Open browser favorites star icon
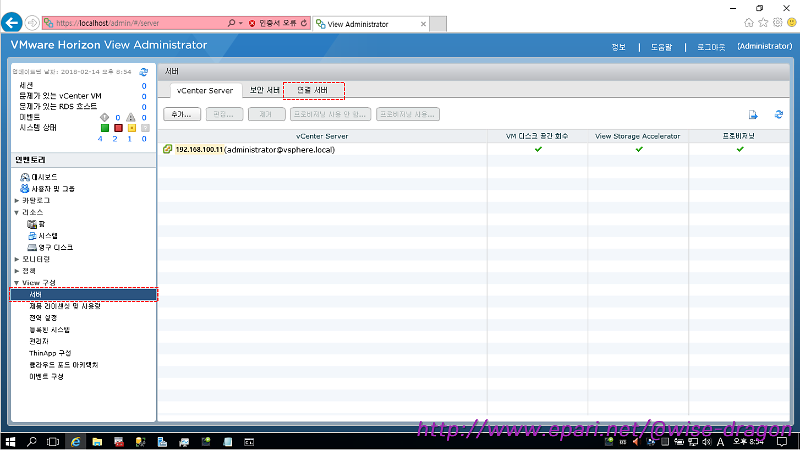800x450 pixels. [763, 22]
